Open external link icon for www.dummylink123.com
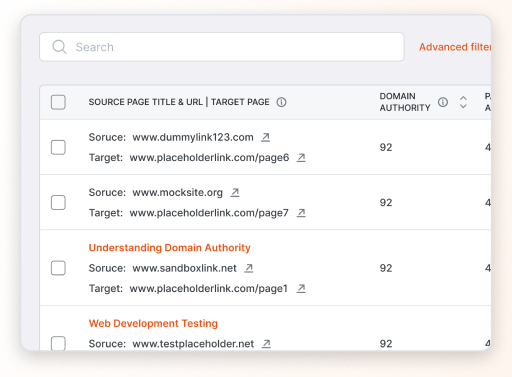The image size is (512, 377). pos(265,137)
